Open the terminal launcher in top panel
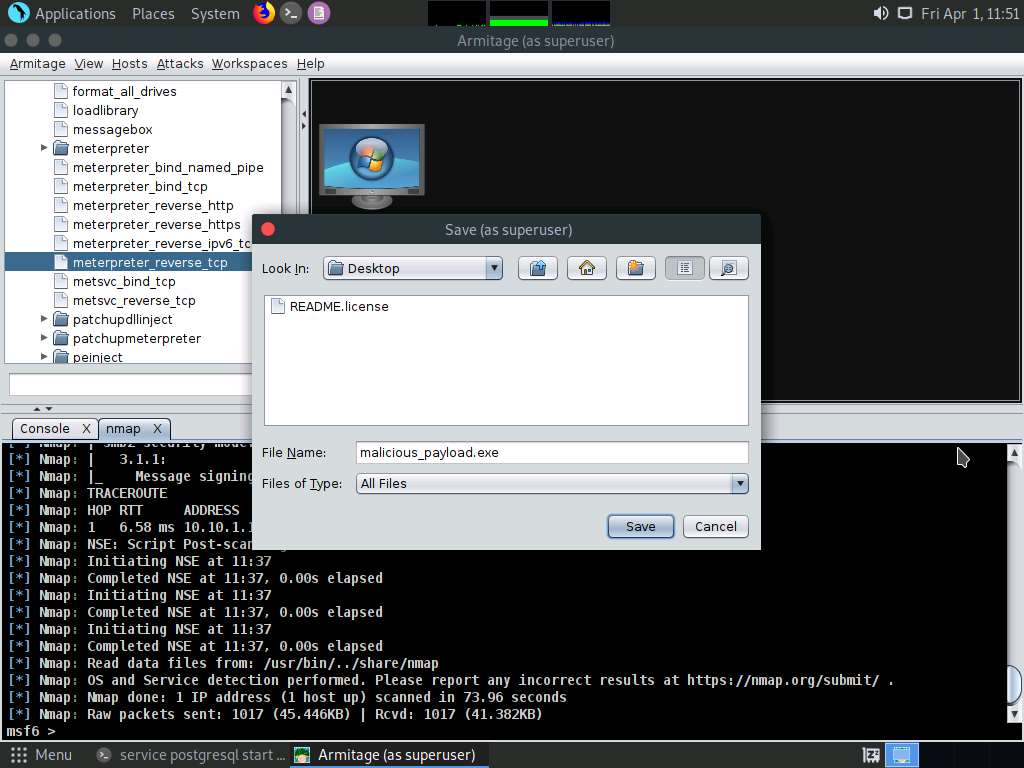 click(x=291, y=13)
